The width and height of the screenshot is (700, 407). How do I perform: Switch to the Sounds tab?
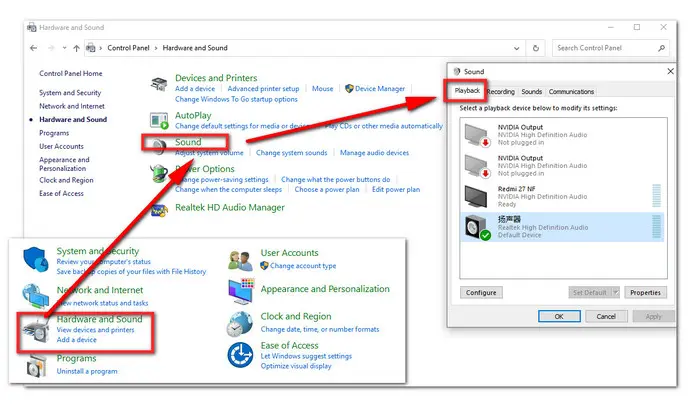pyautogui.click(x=531, y=91)
